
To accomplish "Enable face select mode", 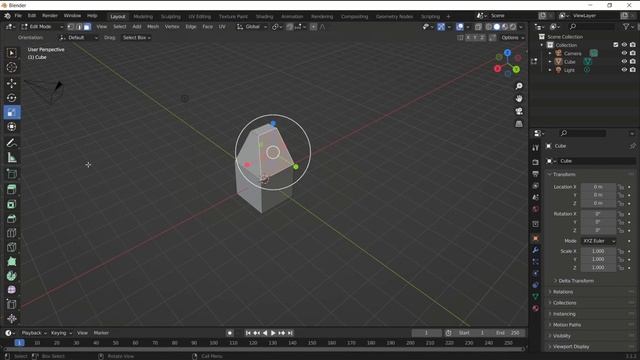I will (87, 27).
